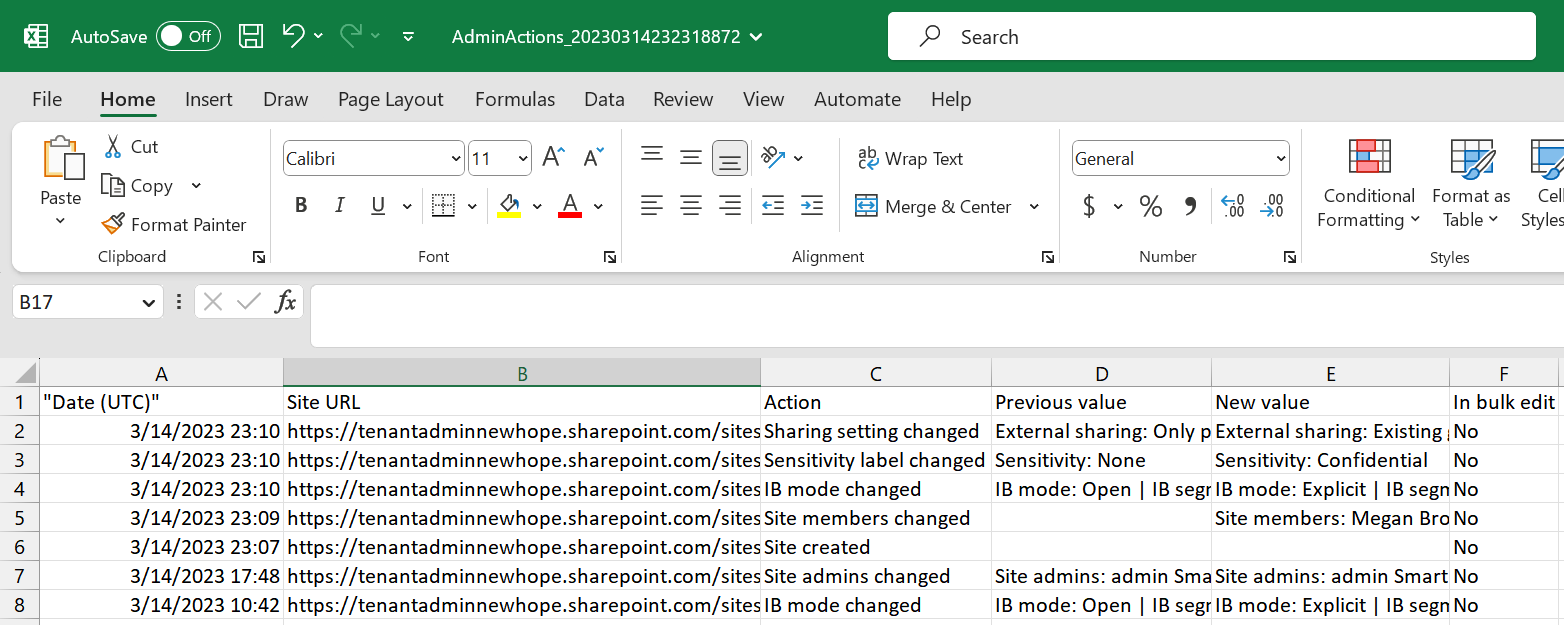Click the Increase Decimal icon
Image resolution: width=1564 pixels, height=625 pixels.
pos(1232,206)
